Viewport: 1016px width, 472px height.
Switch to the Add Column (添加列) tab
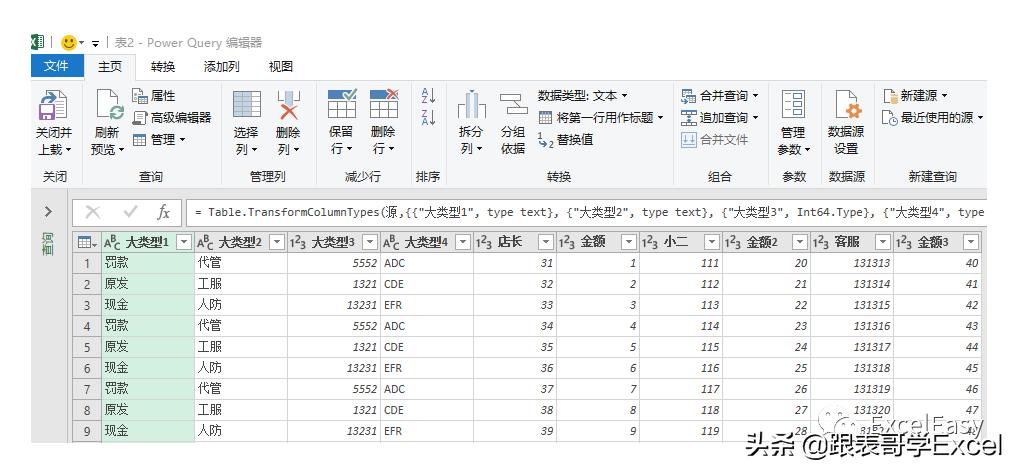pos(222,66)
